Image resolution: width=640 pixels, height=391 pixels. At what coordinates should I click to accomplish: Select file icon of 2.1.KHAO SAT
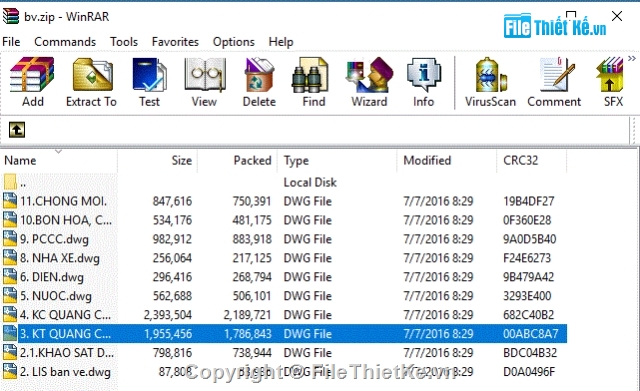pyautogui.click(x=10, y=353)
